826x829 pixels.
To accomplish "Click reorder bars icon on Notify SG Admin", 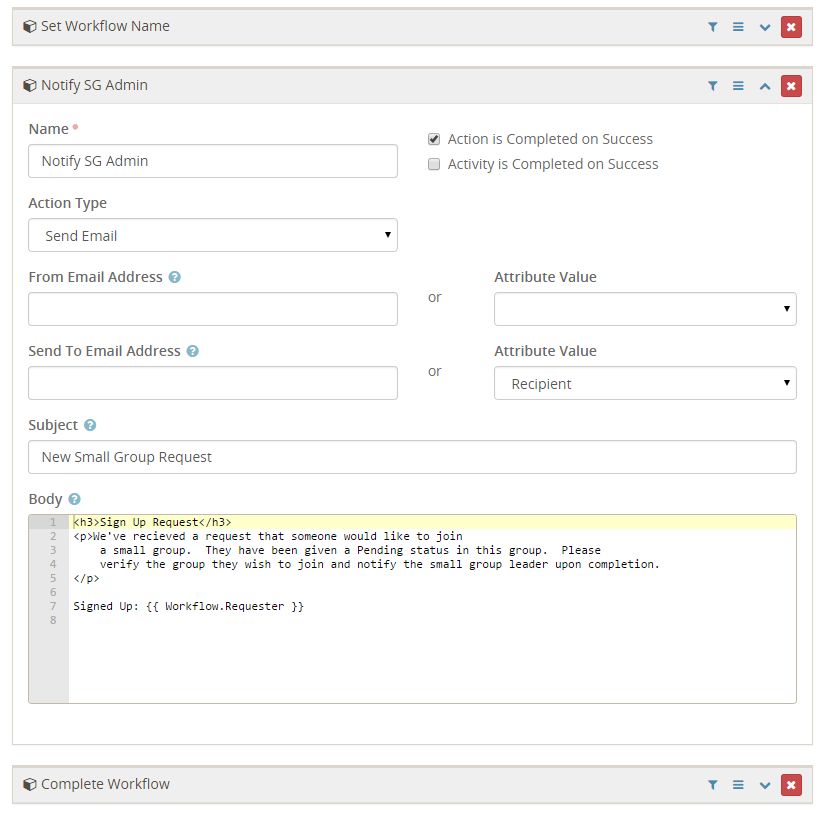I will coord(738,86).
